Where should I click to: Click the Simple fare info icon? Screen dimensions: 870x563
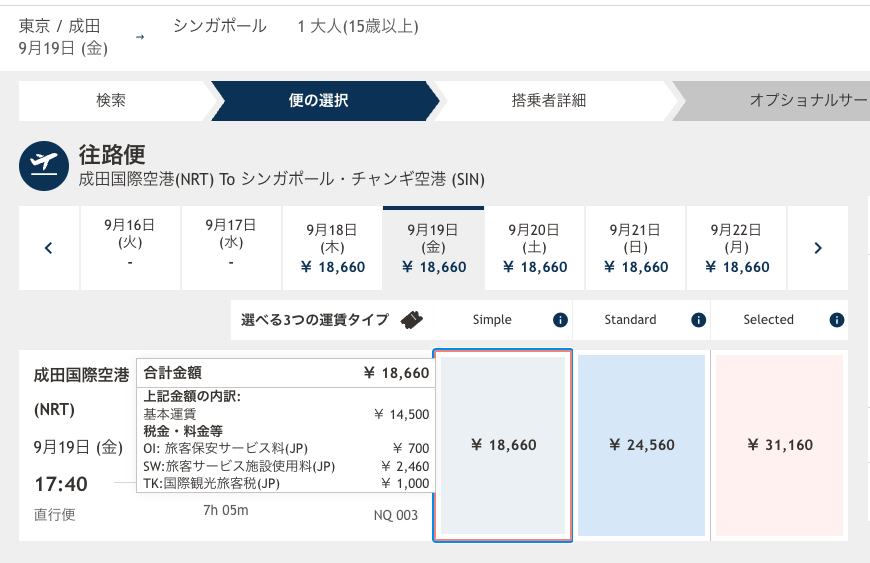coord(560,320)
